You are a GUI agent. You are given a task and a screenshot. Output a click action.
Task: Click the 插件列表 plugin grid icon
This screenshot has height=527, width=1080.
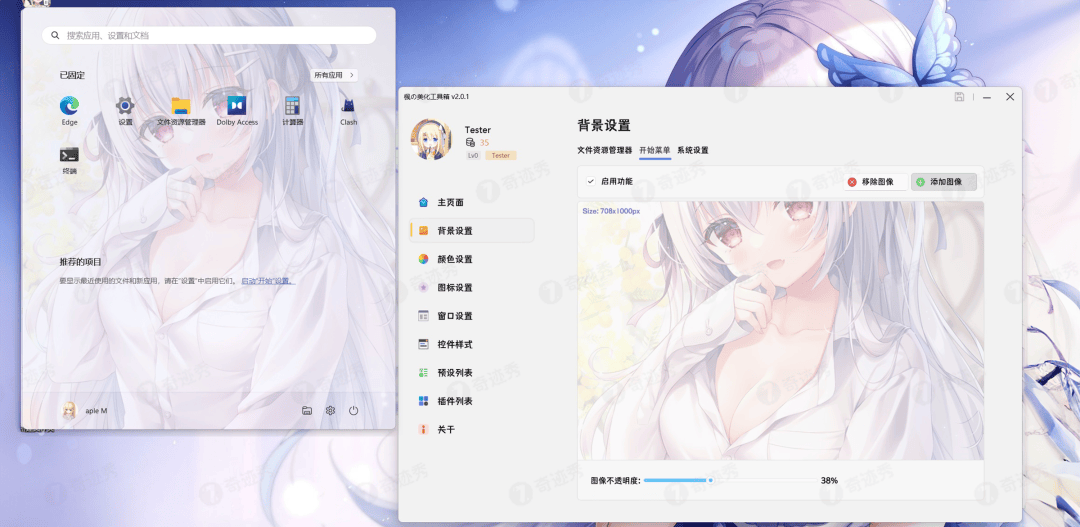[424, 401]
